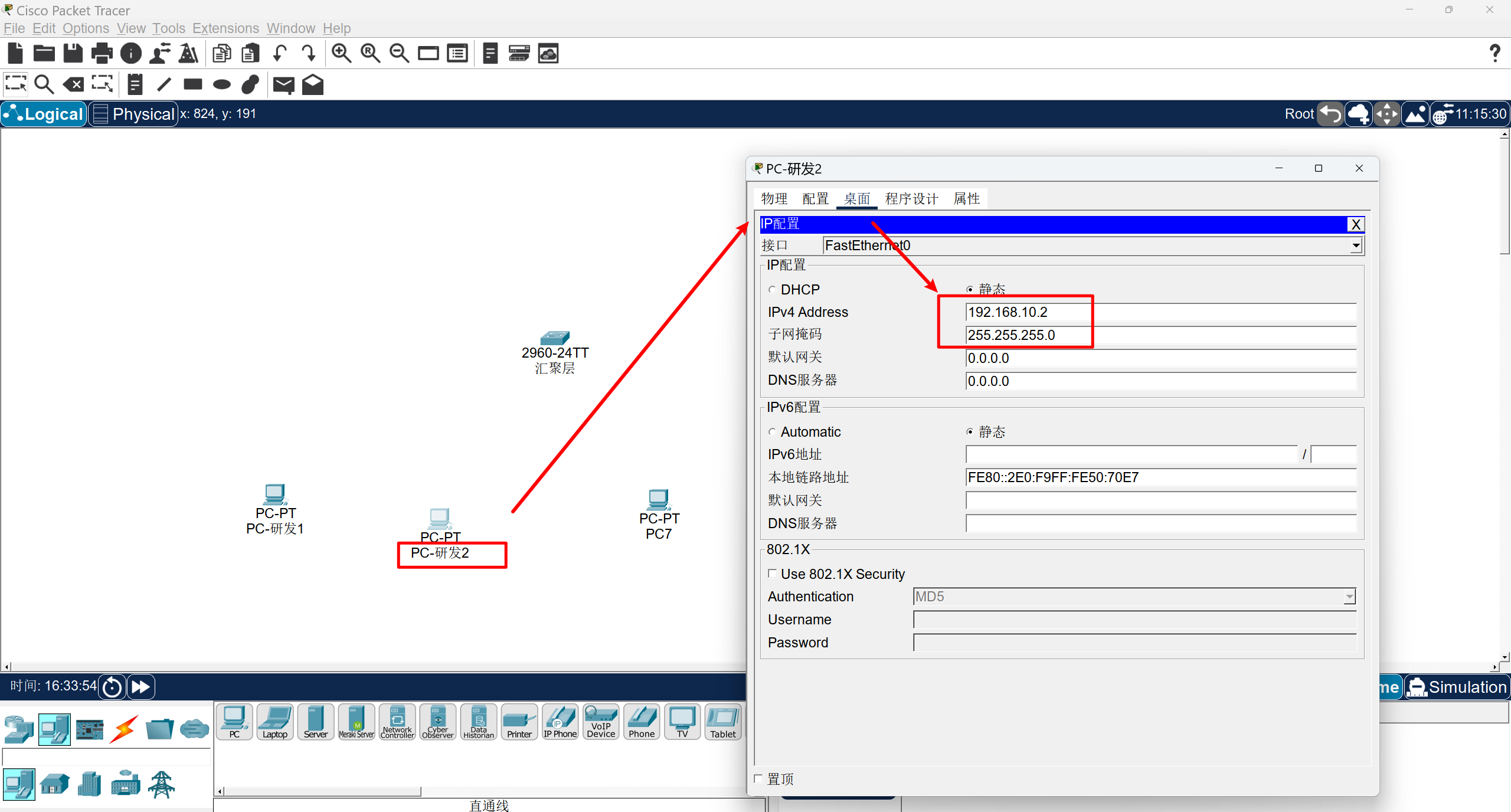Viewport: 1511px width, 812px height.
Task: Select the Tablet end device
Action: pyautogui.click(x=723, y=721)
